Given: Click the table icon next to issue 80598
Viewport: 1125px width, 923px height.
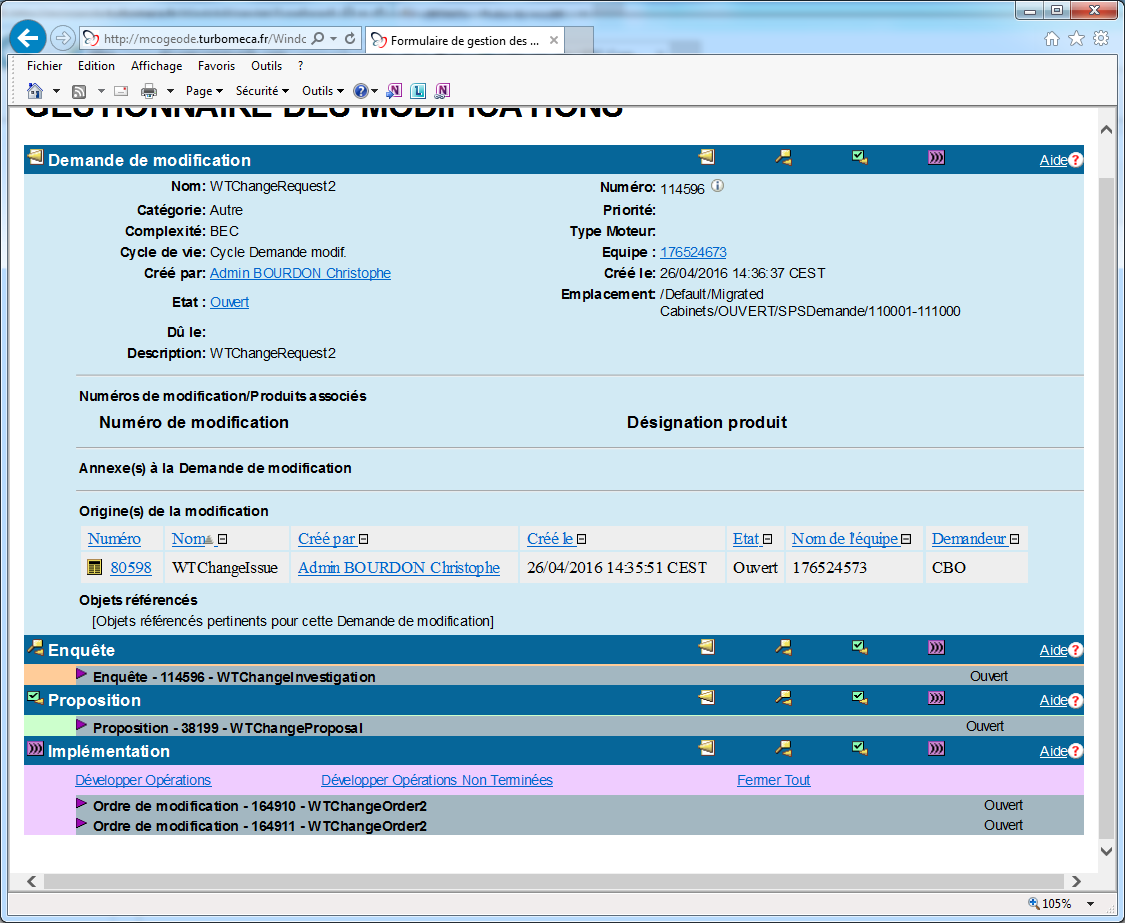Looking at the screenshot, I should click(x=95, y=568).
